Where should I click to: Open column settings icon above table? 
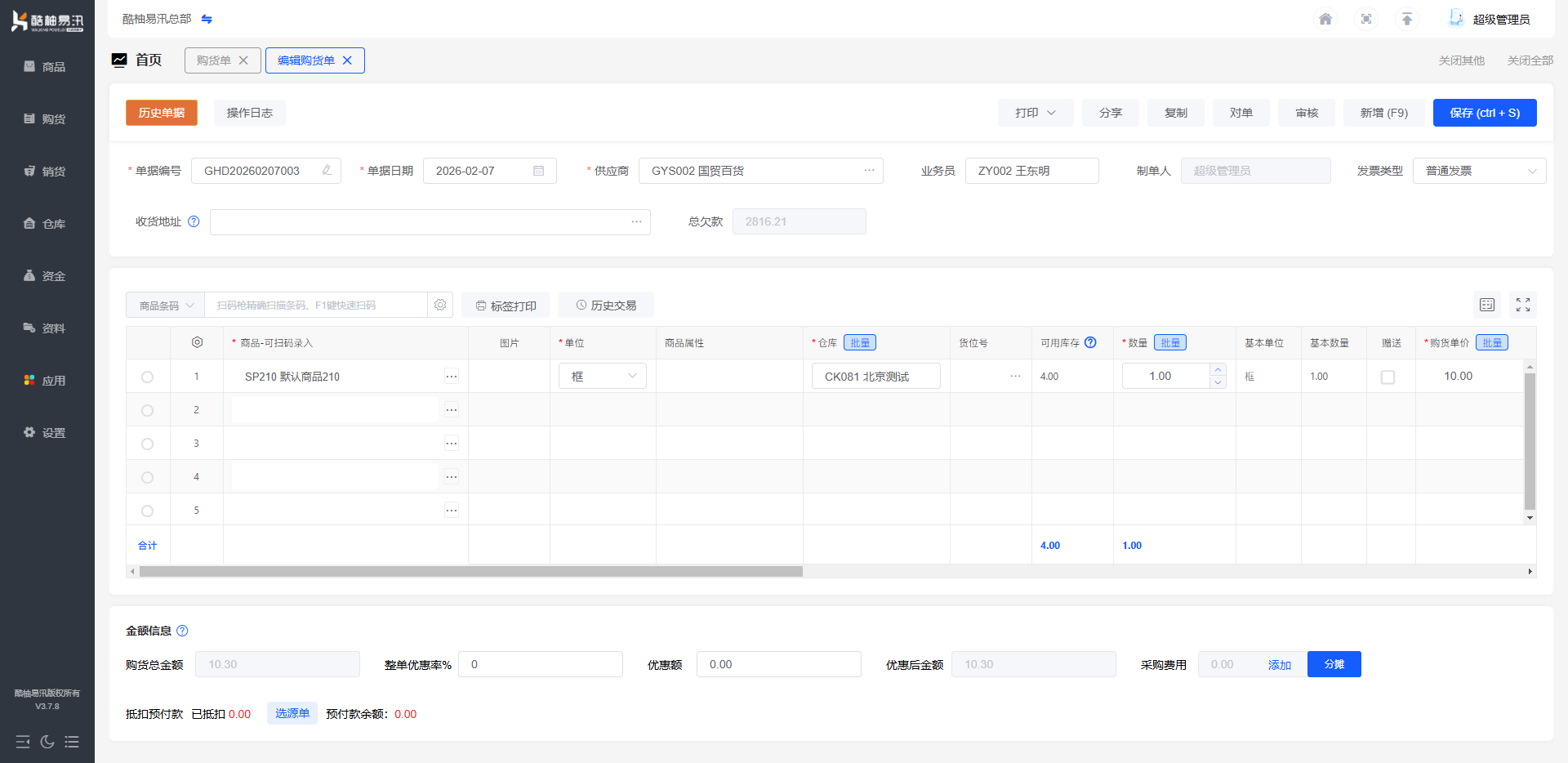pos(1487,305)
